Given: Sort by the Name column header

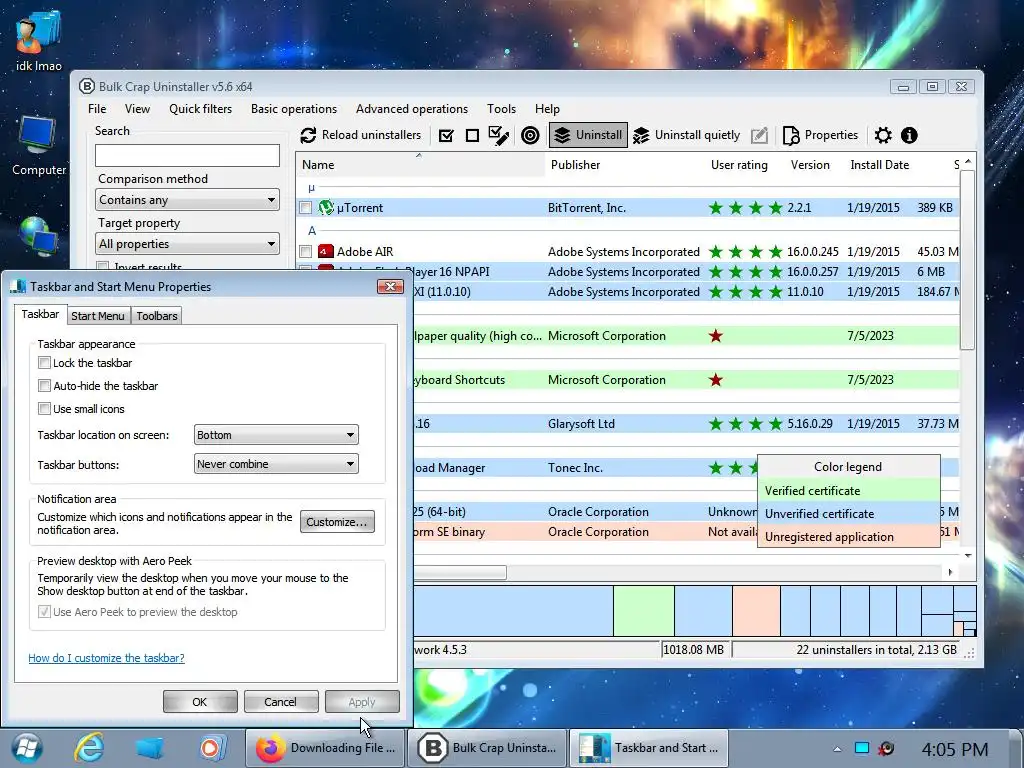Looking at the screenshot, I should pos(420,165).
